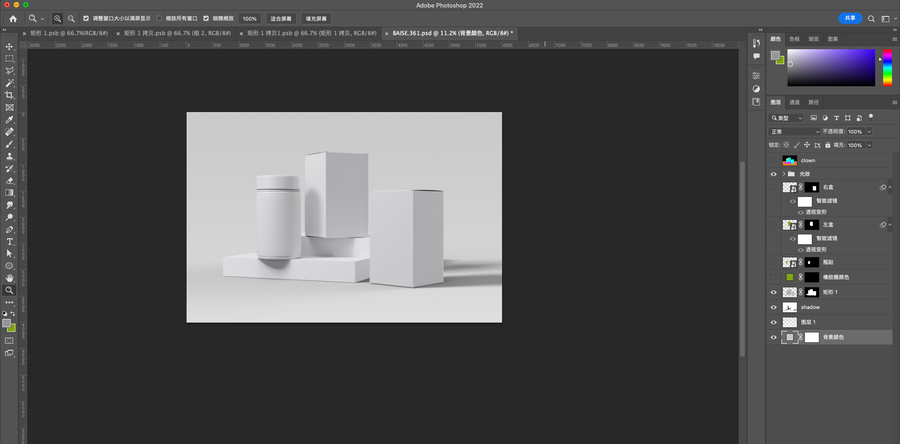Open the 填充 fill dropdown arrow
Viewport: 900px width, 444px height.
(x=869, y=146)
